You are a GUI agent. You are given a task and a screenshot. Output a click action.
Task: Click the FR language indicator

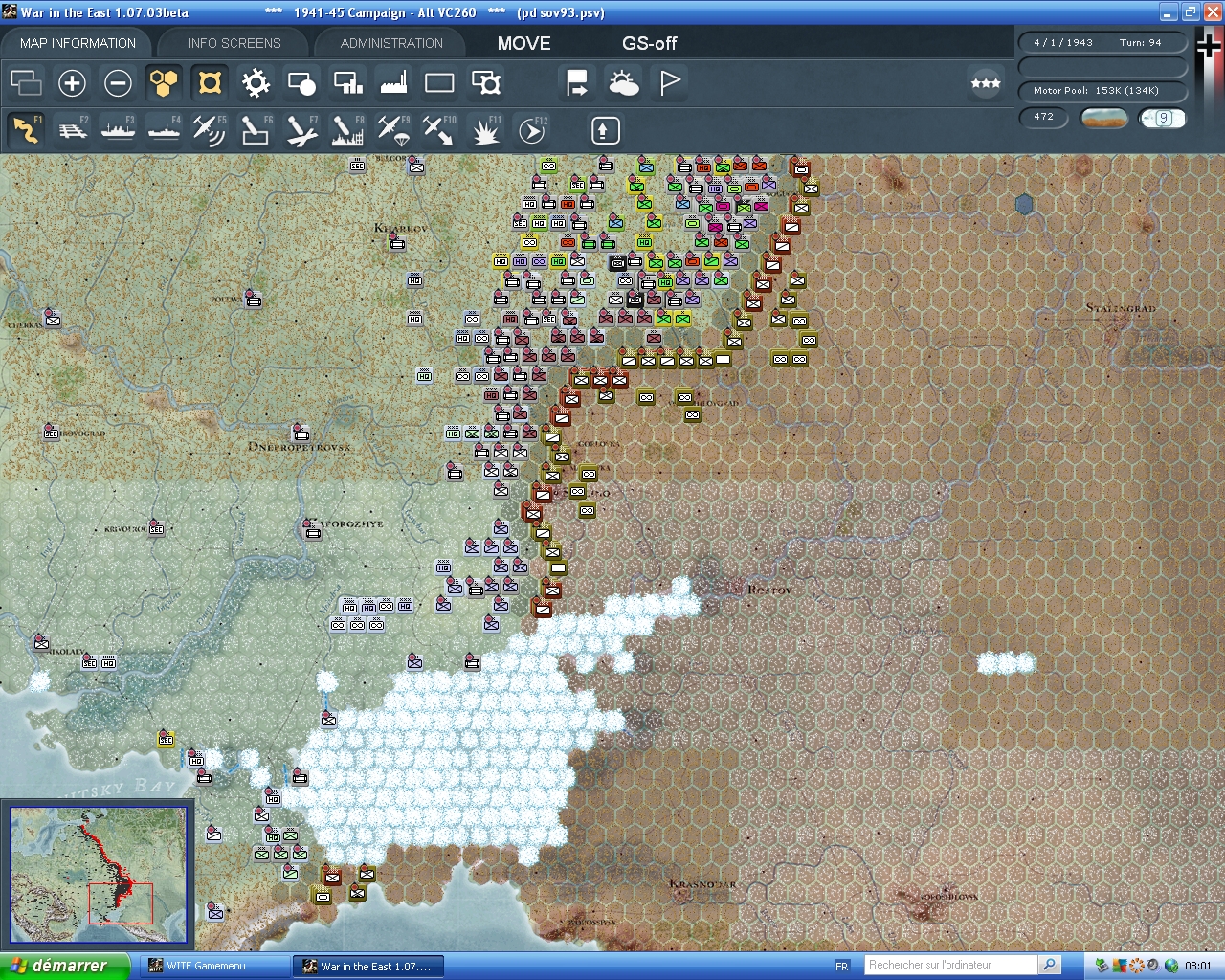842,967
